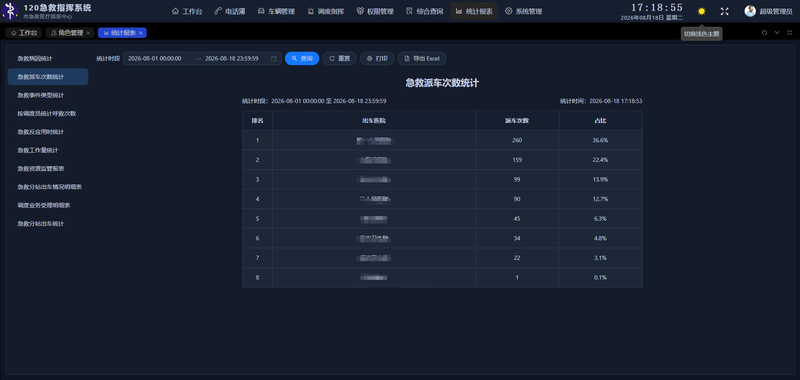Open 电话簿 in top navigation
Viewport: 800px width, 380px height.
[230, 11]
